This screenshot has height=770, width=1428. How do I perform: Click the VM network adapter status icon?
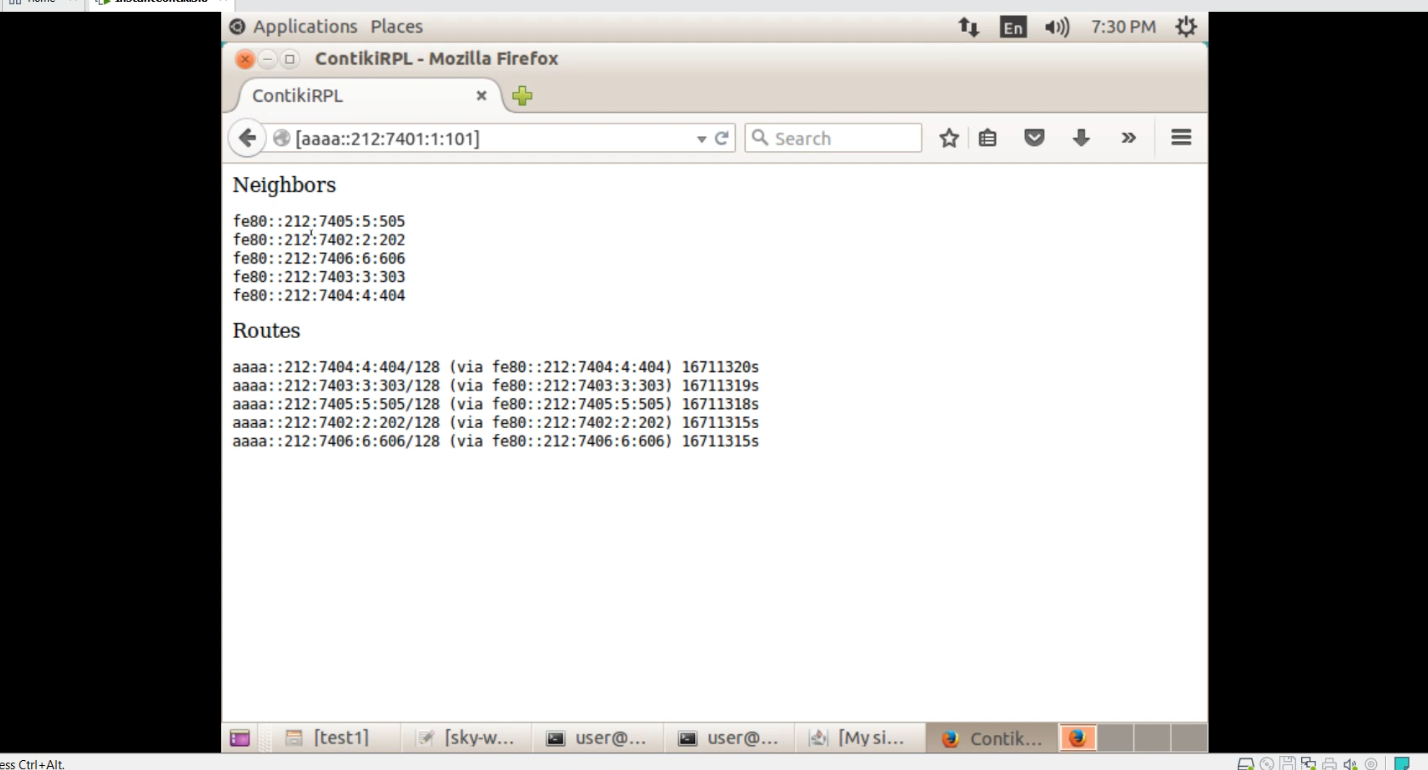pyautogui.click(x=1308, y=764)
